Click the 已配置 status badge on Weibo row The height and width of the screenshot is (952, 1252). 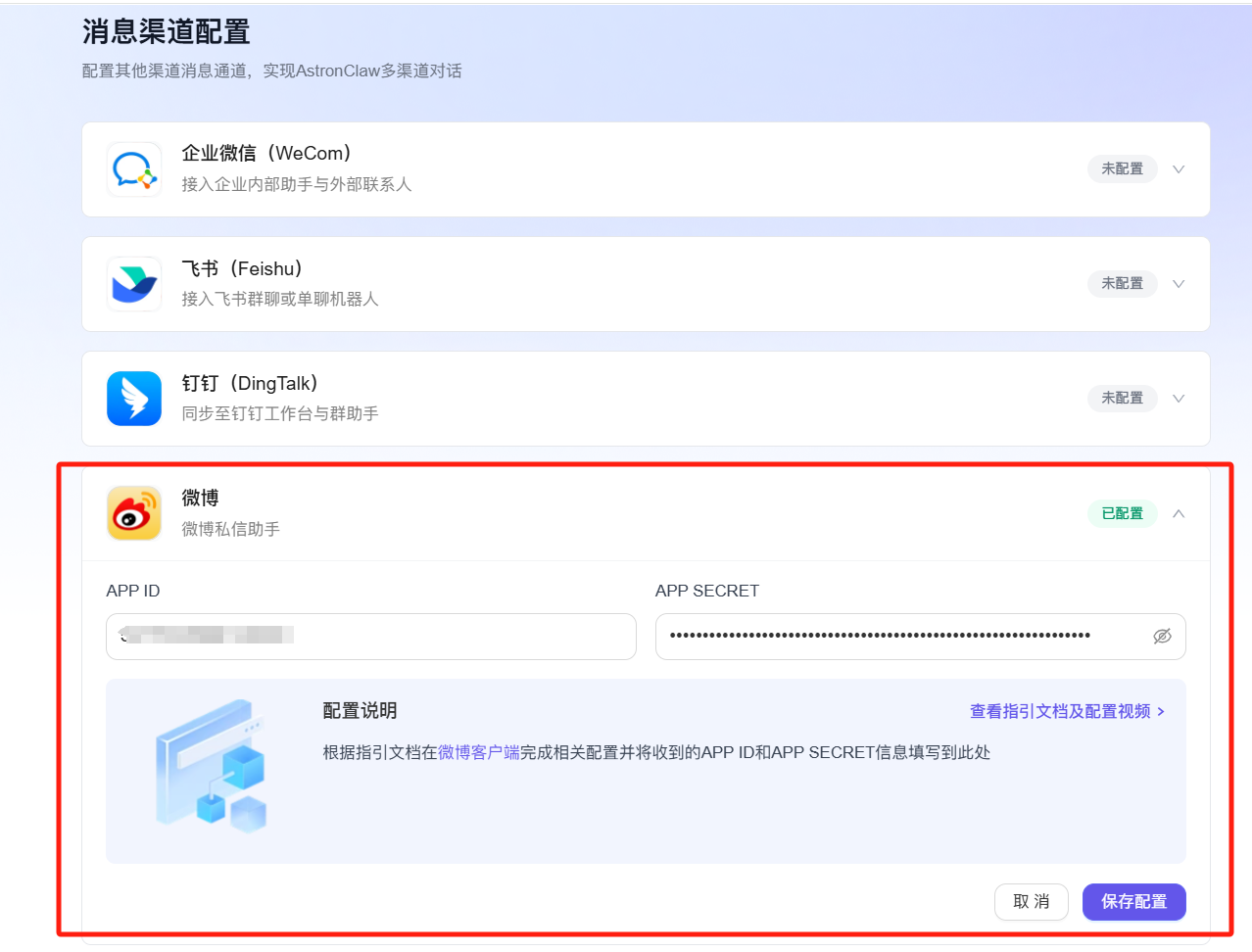coord(1122,513)
